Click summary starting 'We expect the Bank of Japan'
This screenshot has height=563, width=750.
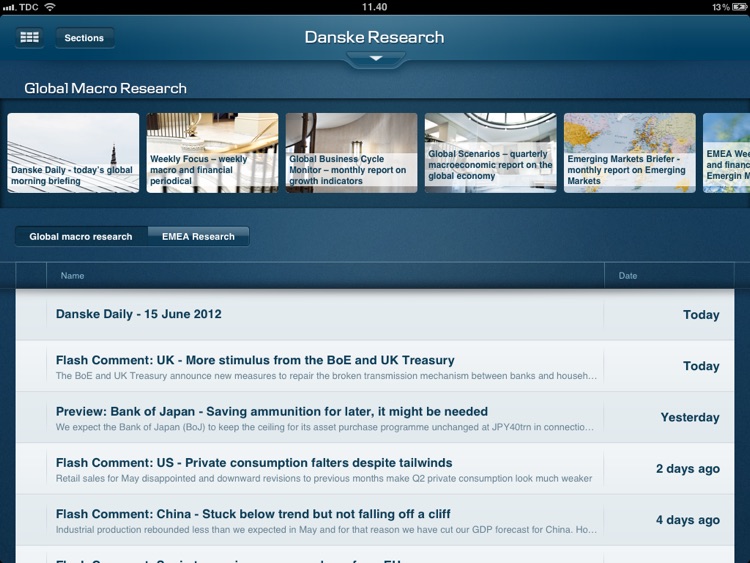coord(325,427)
